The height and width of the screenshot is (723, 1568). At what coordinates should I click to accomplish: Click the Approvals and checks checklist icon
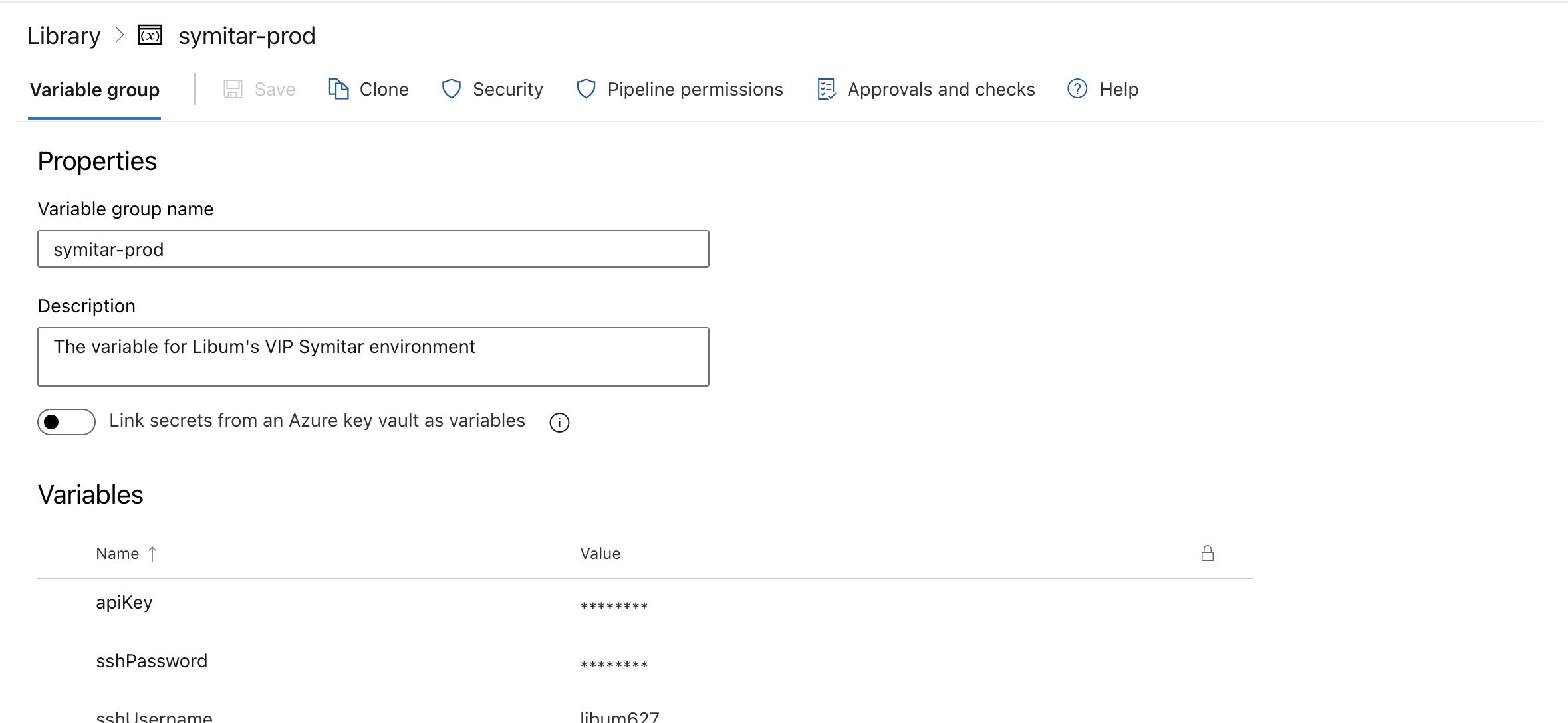(827, 89)
